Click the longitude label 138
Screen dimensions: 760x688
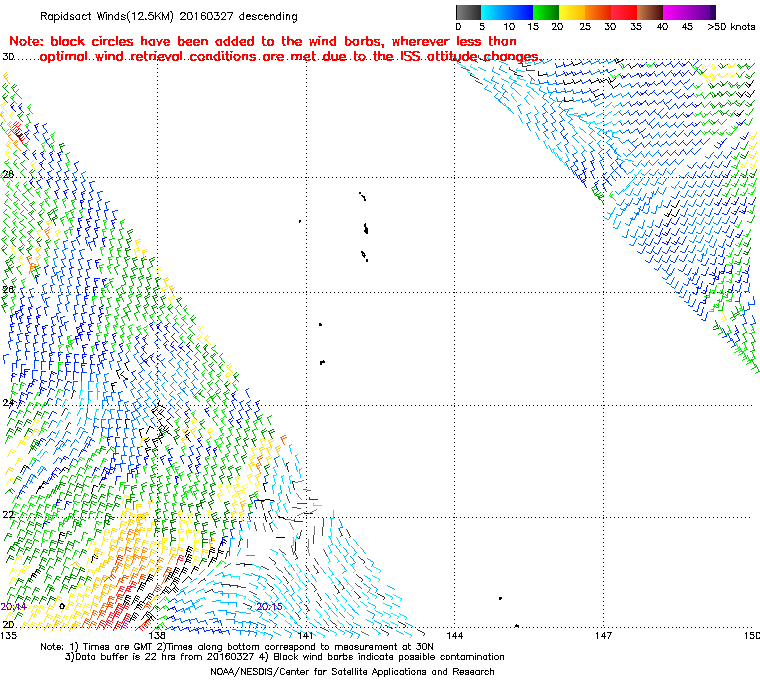click(x=157, y=635)
